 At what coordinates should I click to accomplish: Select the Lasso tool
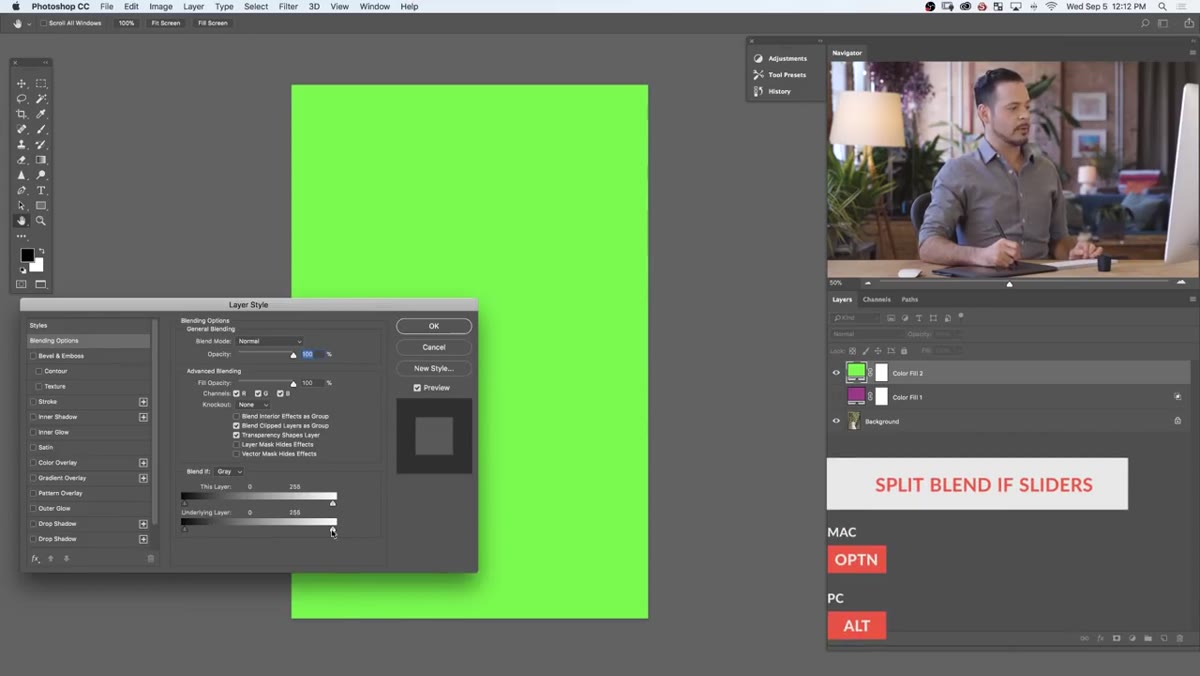(21, 99)
